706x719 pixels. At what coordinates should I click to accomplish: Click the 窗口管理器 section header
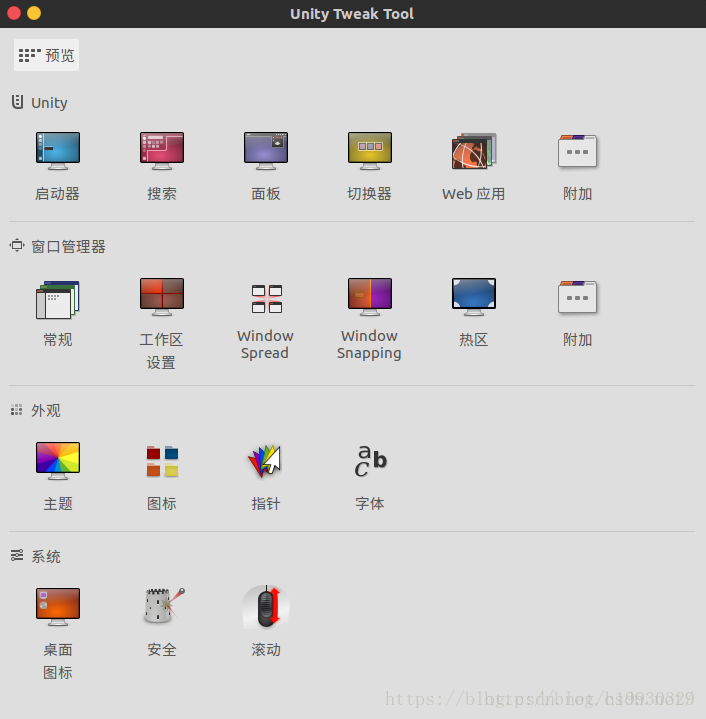(57, 247)
